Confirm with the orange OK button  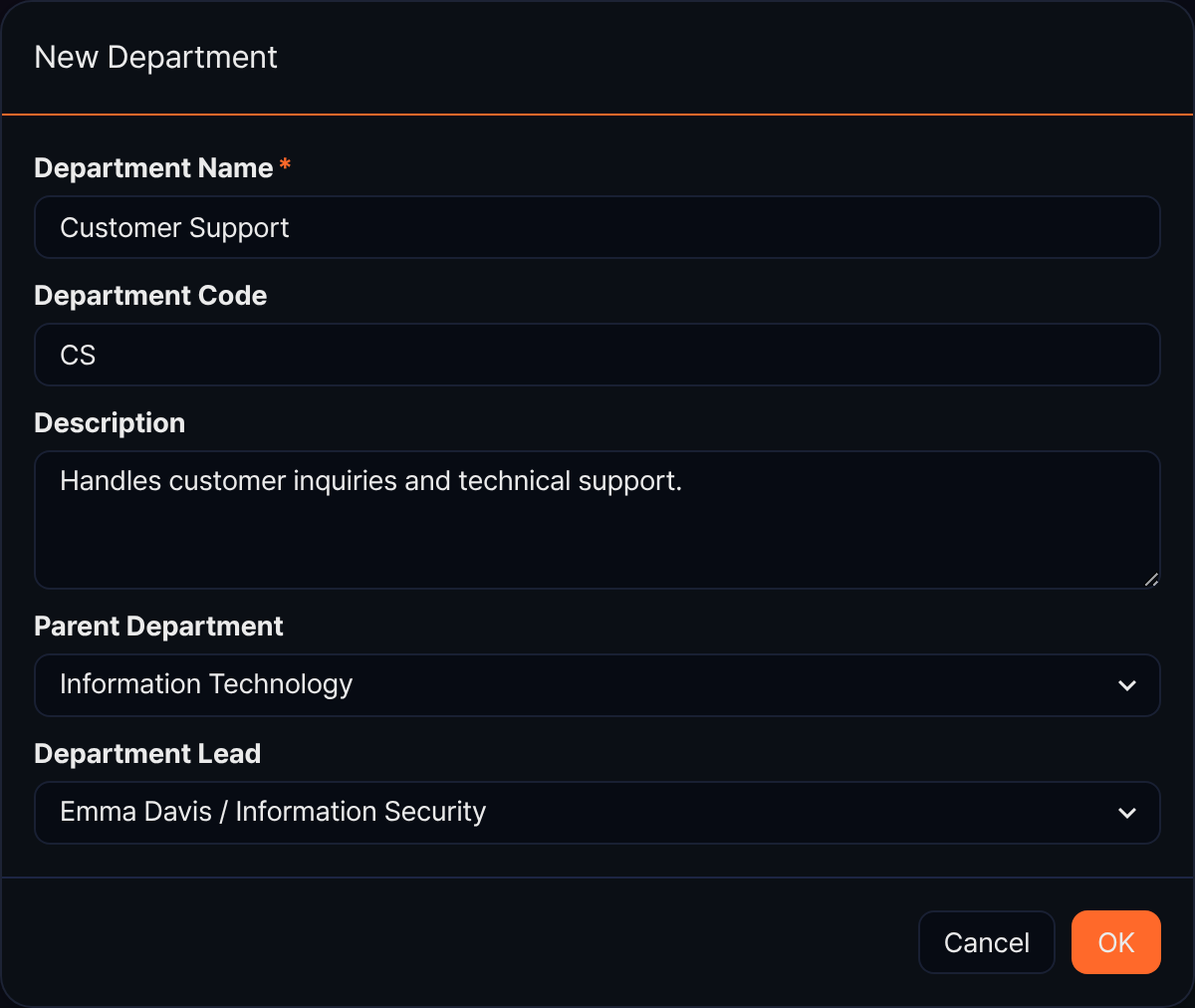pyautogui.click(x=1116, y=942)
